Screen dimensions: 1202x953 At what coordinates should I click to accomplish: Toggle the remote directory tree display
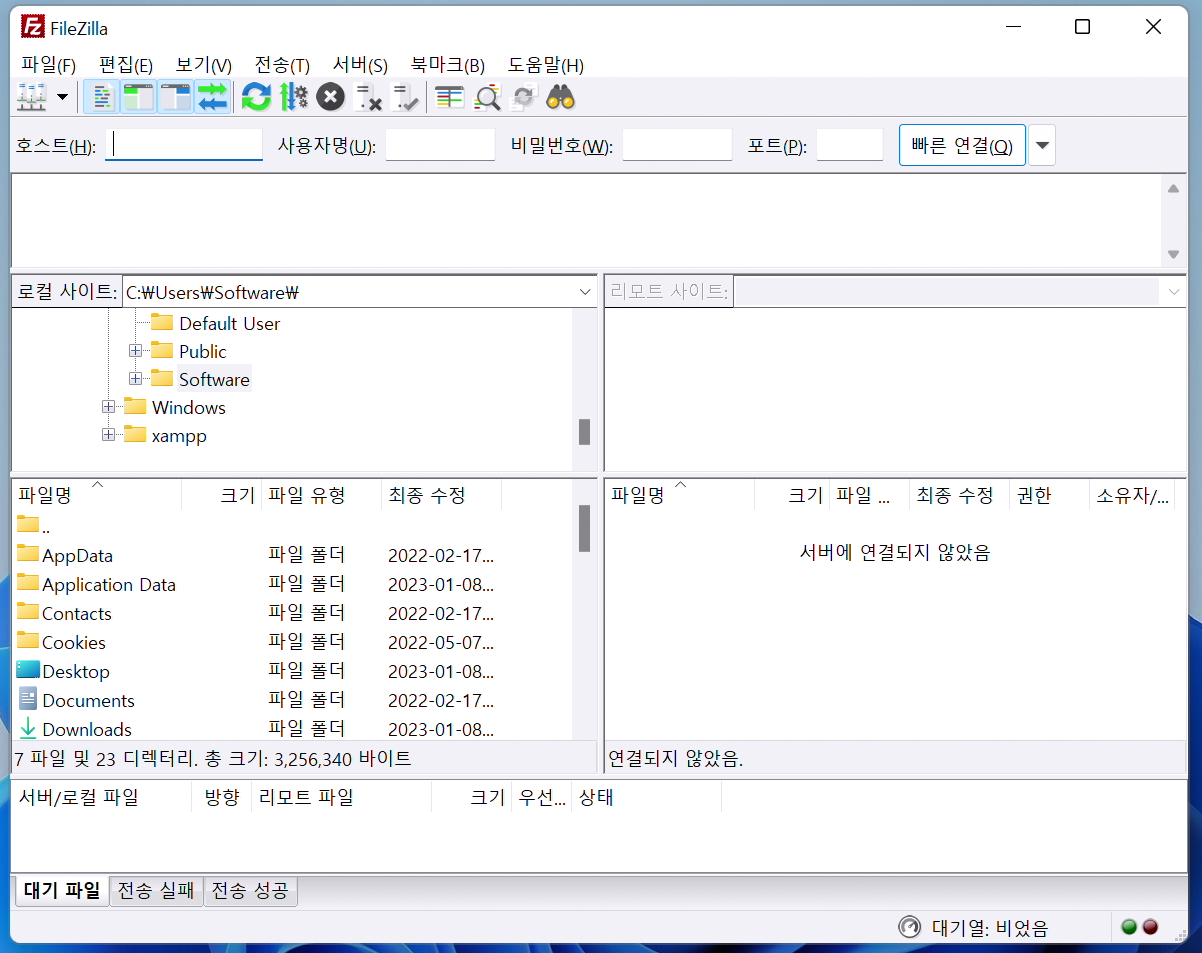[175, 97]
